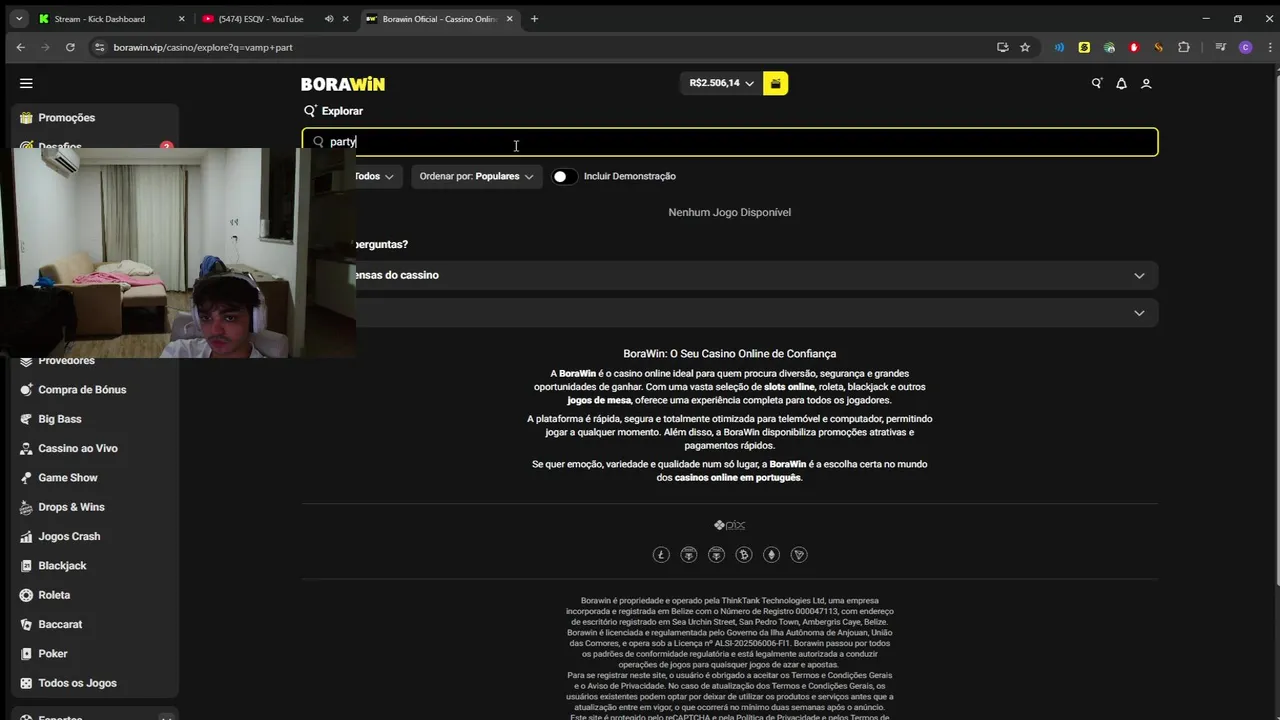Close the Kick Dashboard tab
The image size is (1280, 720).
tap(181, 19)
